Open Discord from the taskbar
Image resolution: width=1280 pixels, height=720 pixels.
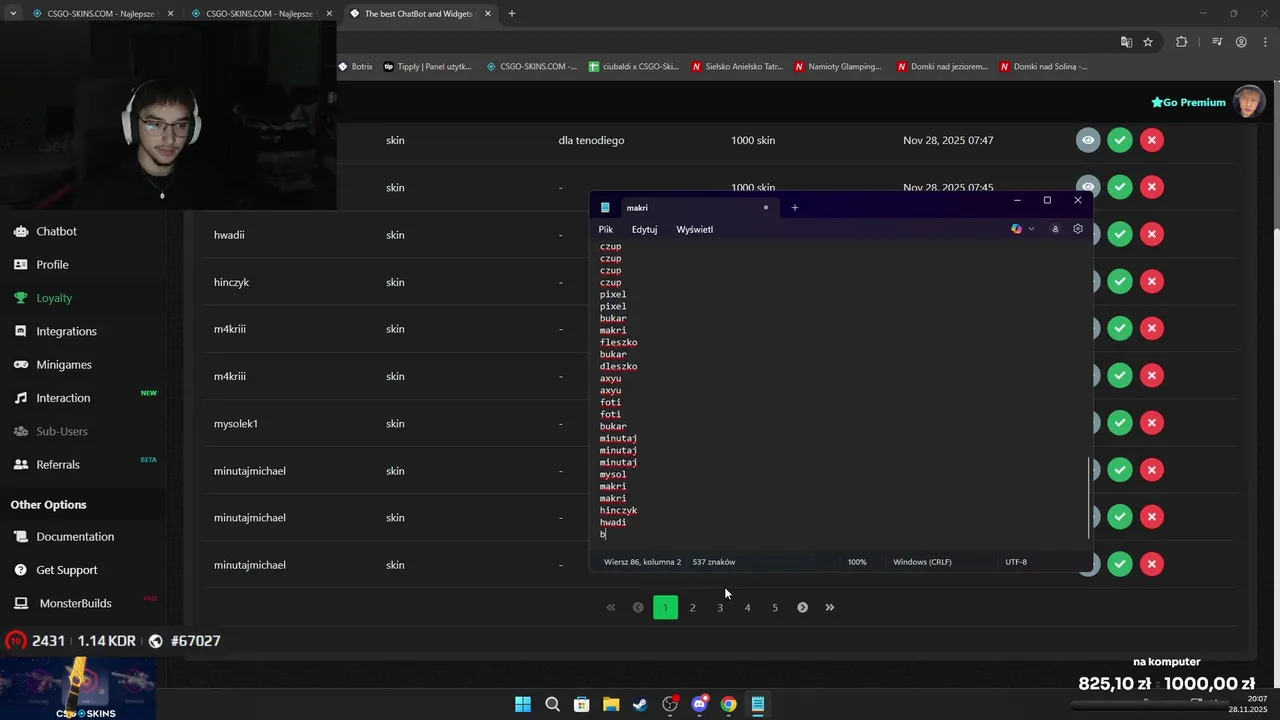pos(699,704)
